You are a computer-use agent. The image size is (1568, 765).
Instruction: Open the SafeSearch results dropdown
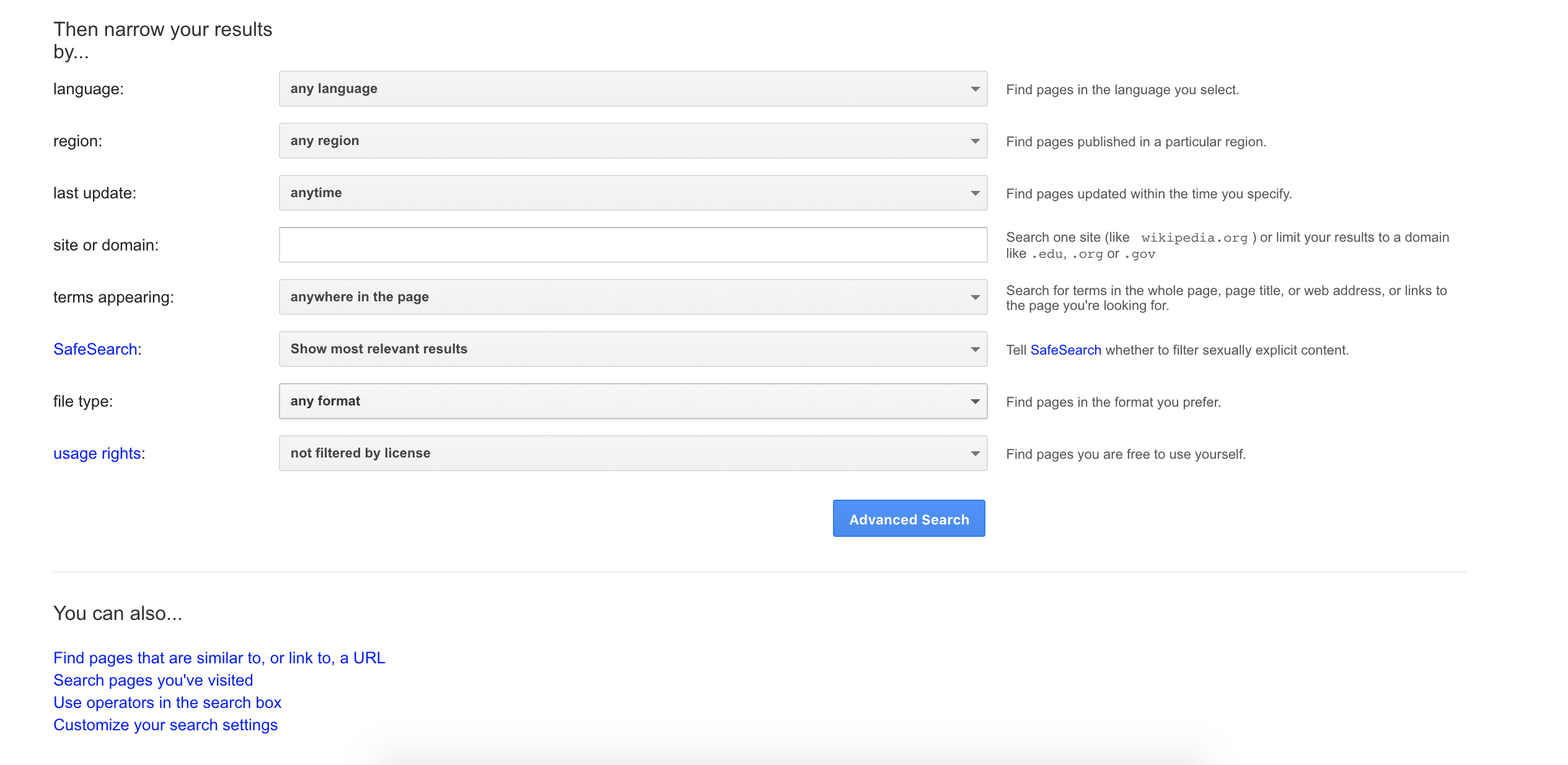[632, 349]
